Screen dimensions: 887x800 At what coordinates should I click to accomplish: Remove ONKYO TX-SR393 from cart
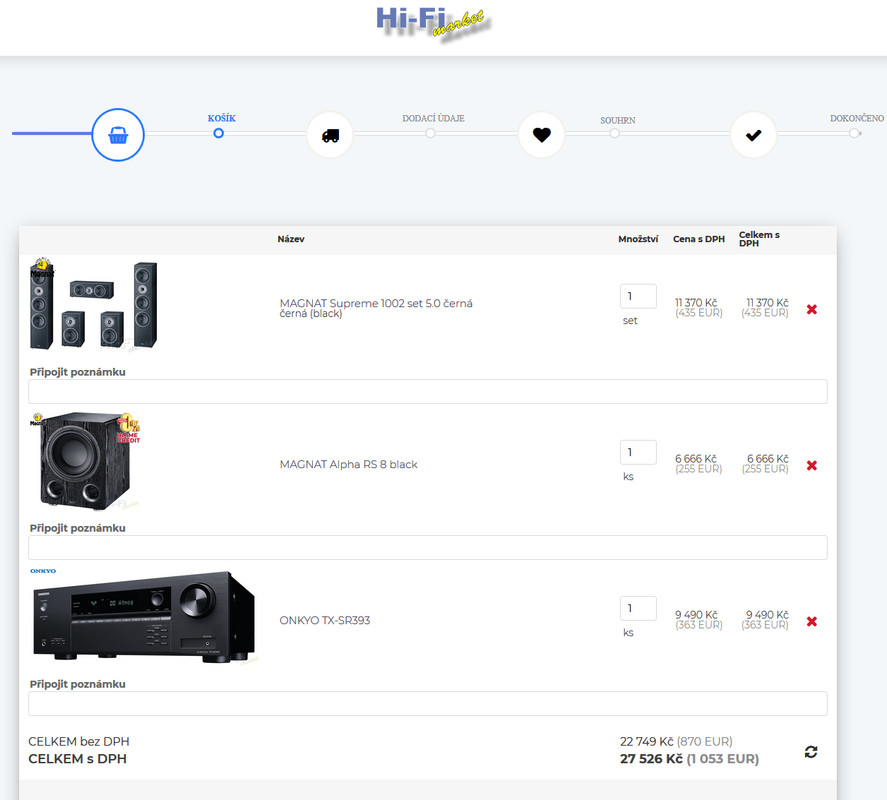pyautogui.click(x=812, y=621)
